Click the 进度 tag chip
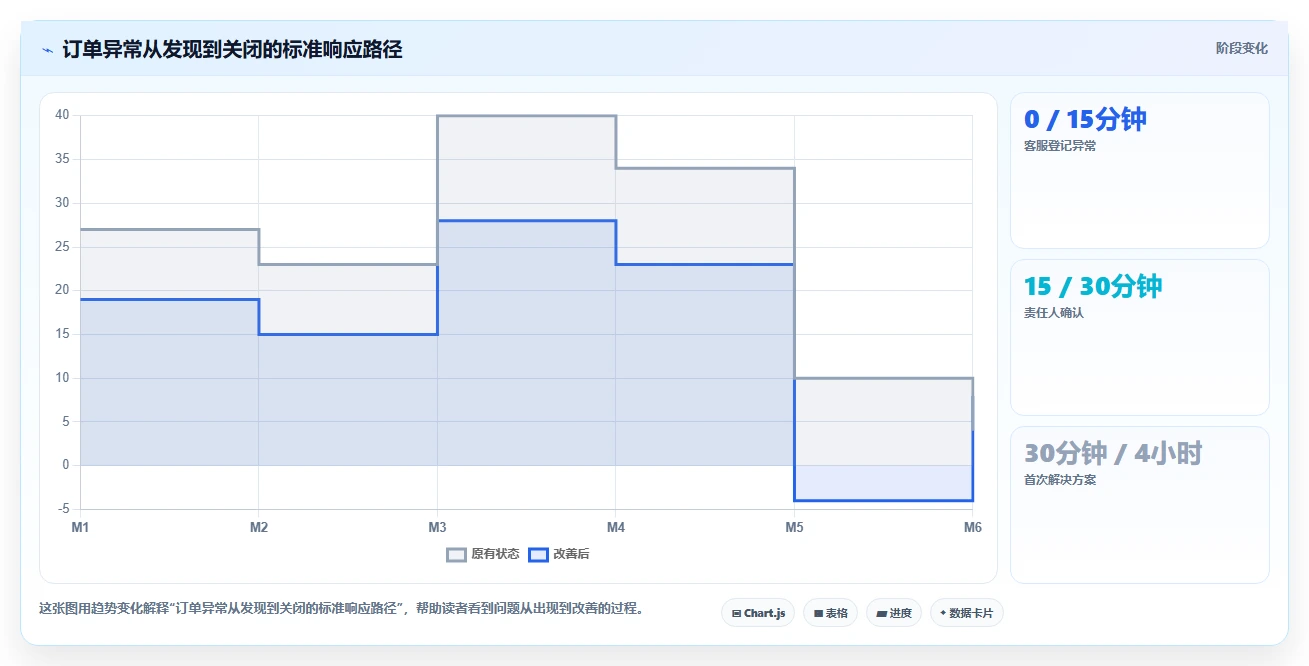Screen dimensions: 1309x666 (x=894, y=613)
